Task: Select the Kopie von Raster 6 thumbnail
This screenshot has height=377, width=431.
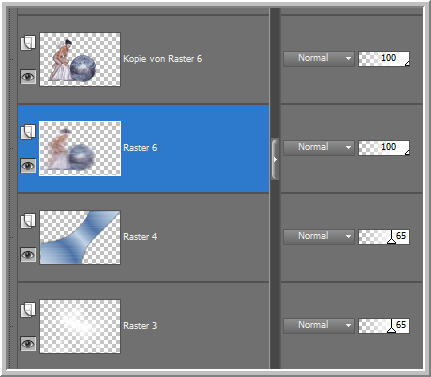Action: [x=80, y=59]
